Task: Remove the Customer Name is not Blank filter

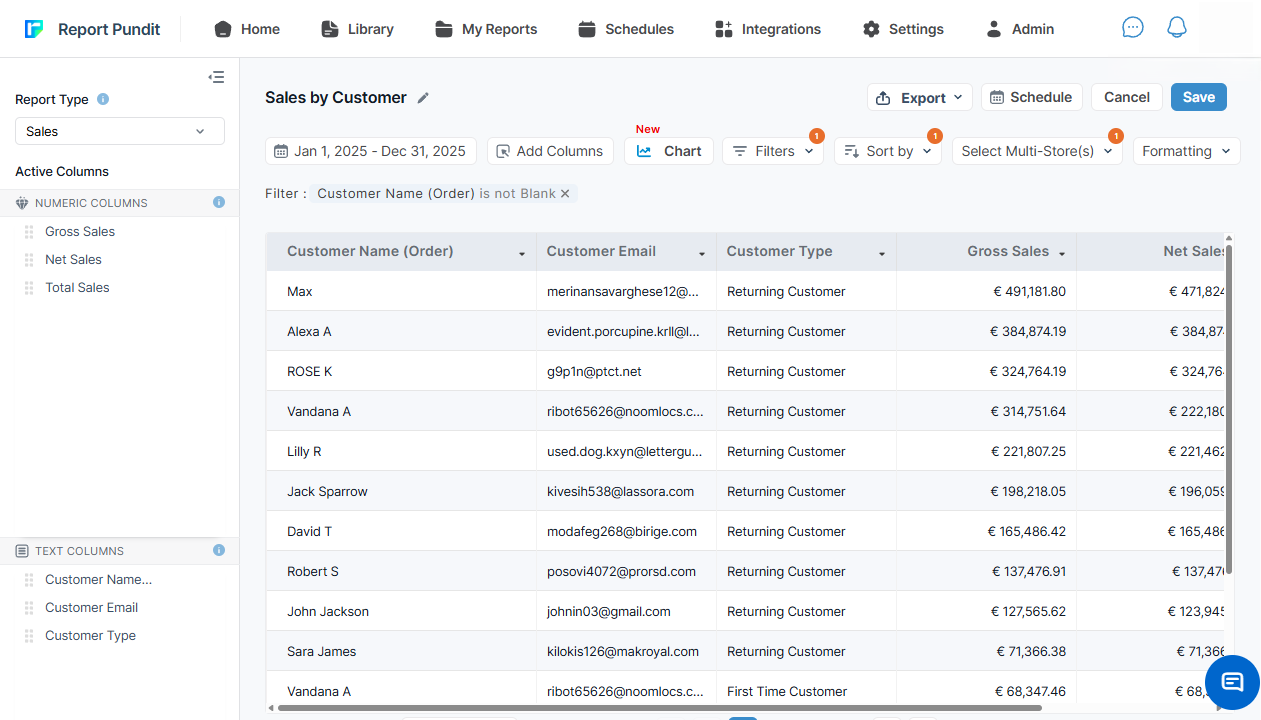Action: tap(565, 194)
